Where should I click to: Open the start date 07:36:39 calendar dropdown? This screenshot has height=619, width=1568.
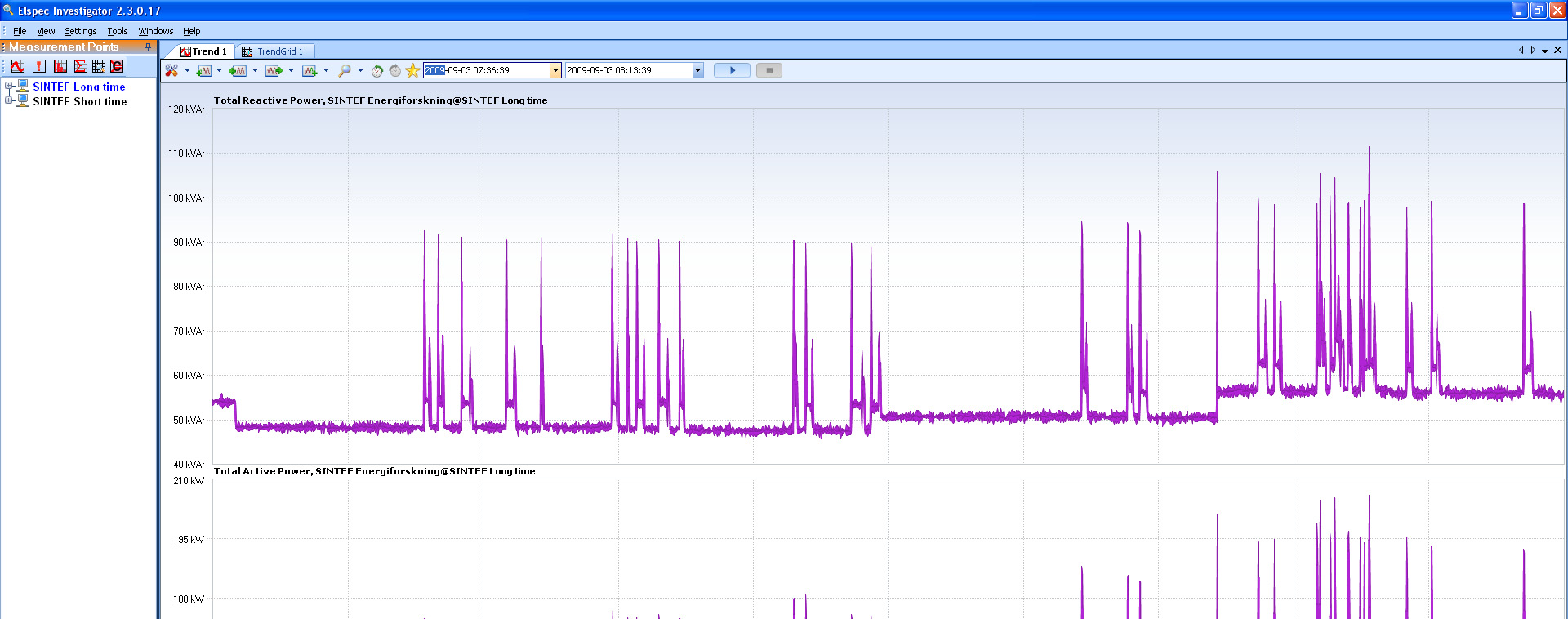(555, 70)
